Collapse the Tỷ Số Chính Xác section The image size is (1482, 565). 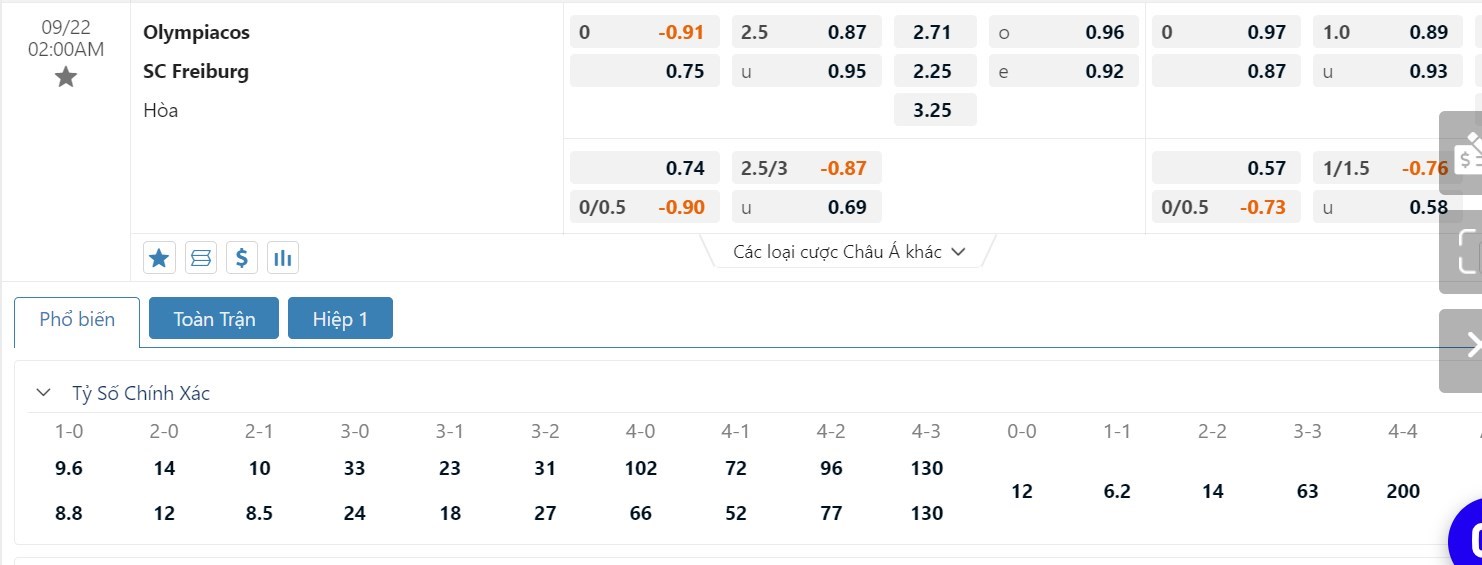pos(43,393)
